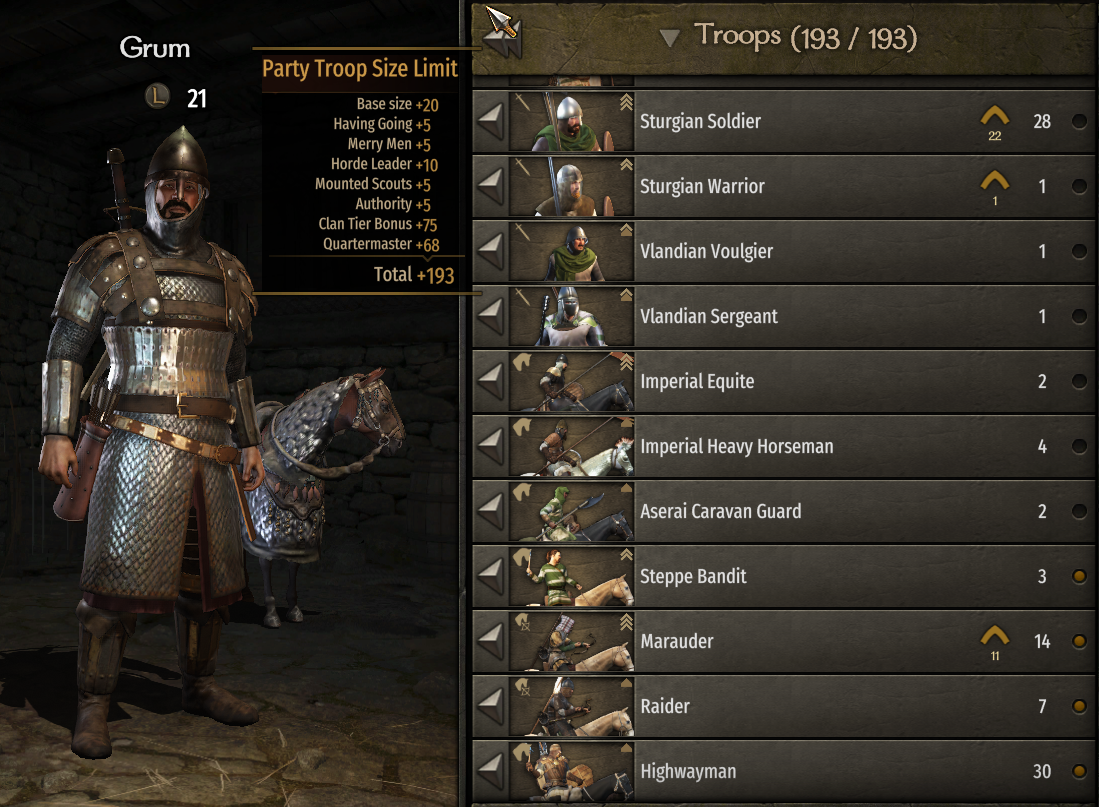Viewport: 1099px width, 807px height.
Task: Click the Imperial Equite portrait thumbnail
Action: point(572,381)
